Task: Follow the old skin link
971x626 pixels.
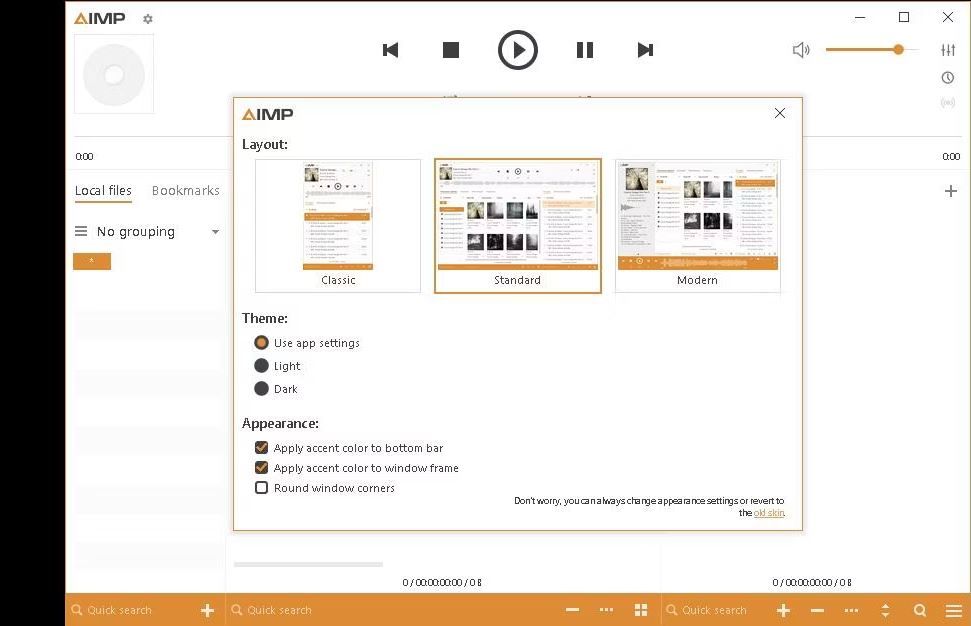Action: coord(769,513)
